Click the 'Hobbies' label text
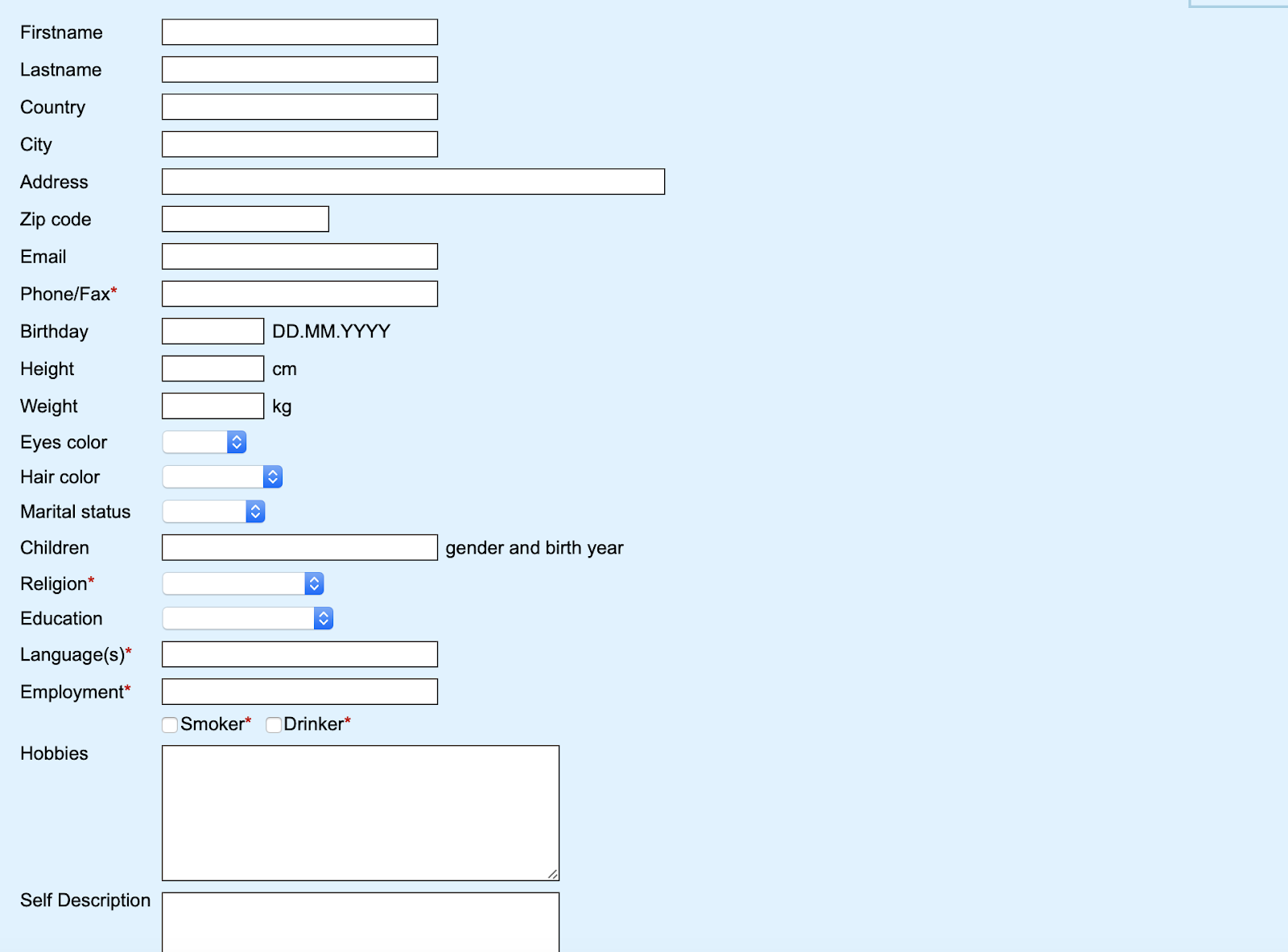The image size is (1288, 952). click(54, 753)
